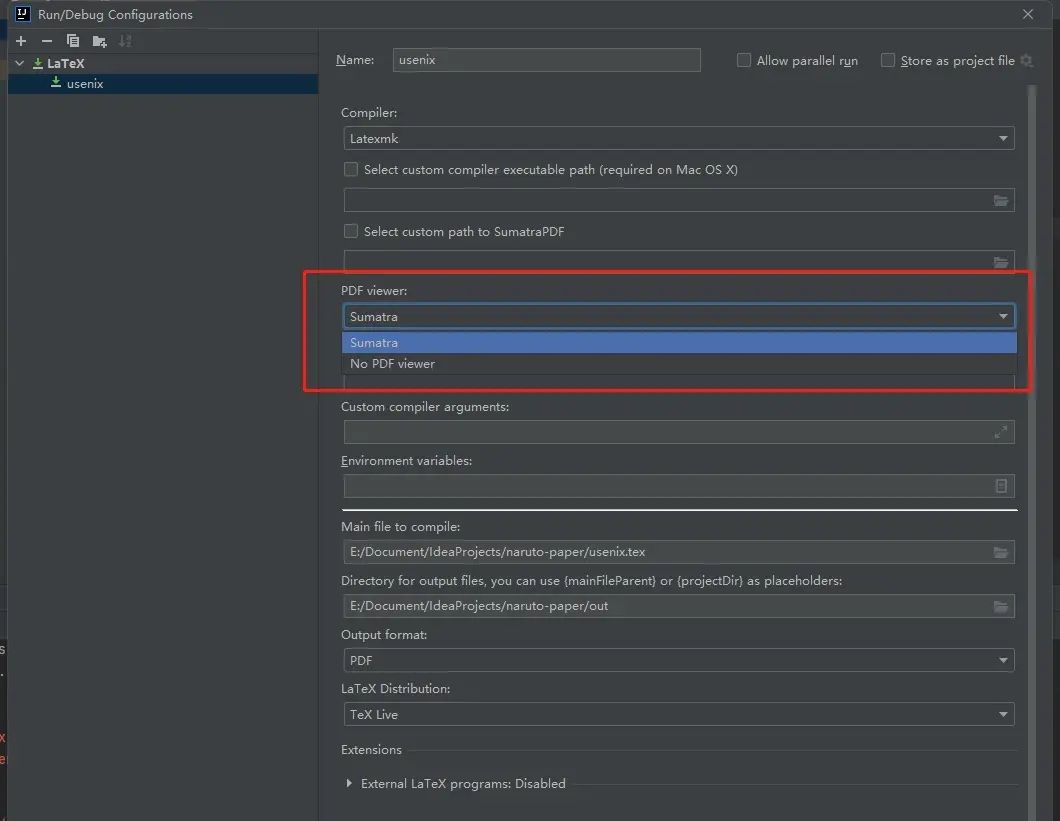Expand External LaTeX programs section

[348, 784]
